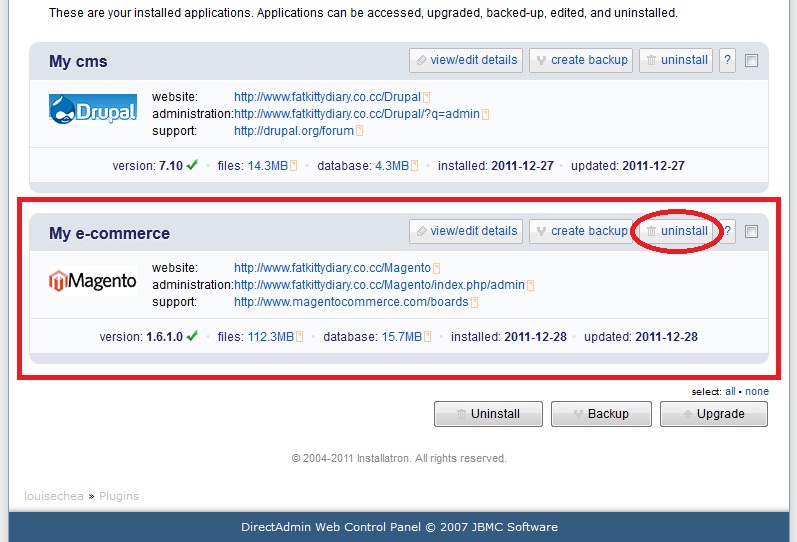
Task: Click the bottom Upgrade button
Action: coord(714,414)
